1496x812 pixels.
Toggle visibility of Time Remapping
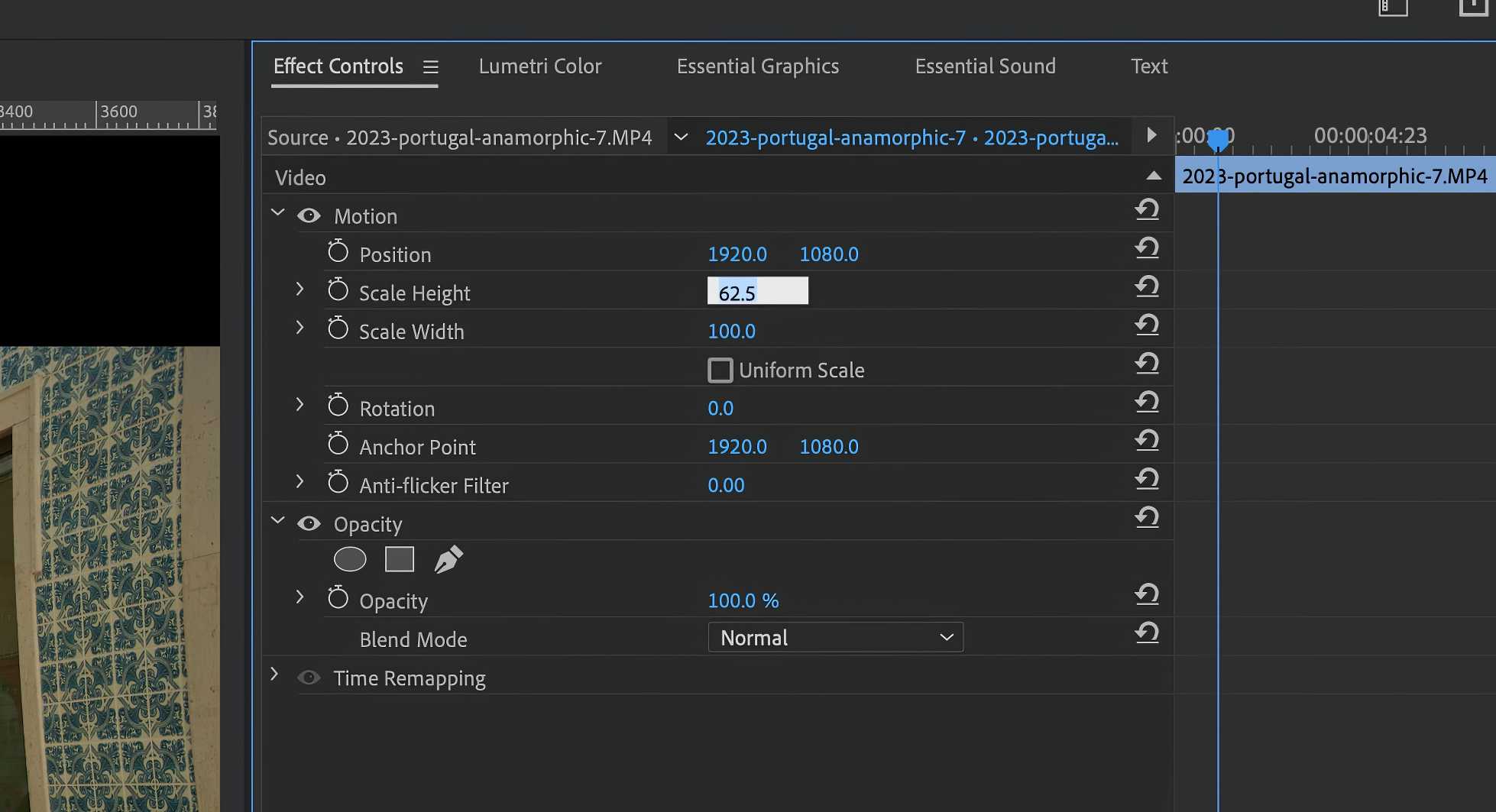309,678
